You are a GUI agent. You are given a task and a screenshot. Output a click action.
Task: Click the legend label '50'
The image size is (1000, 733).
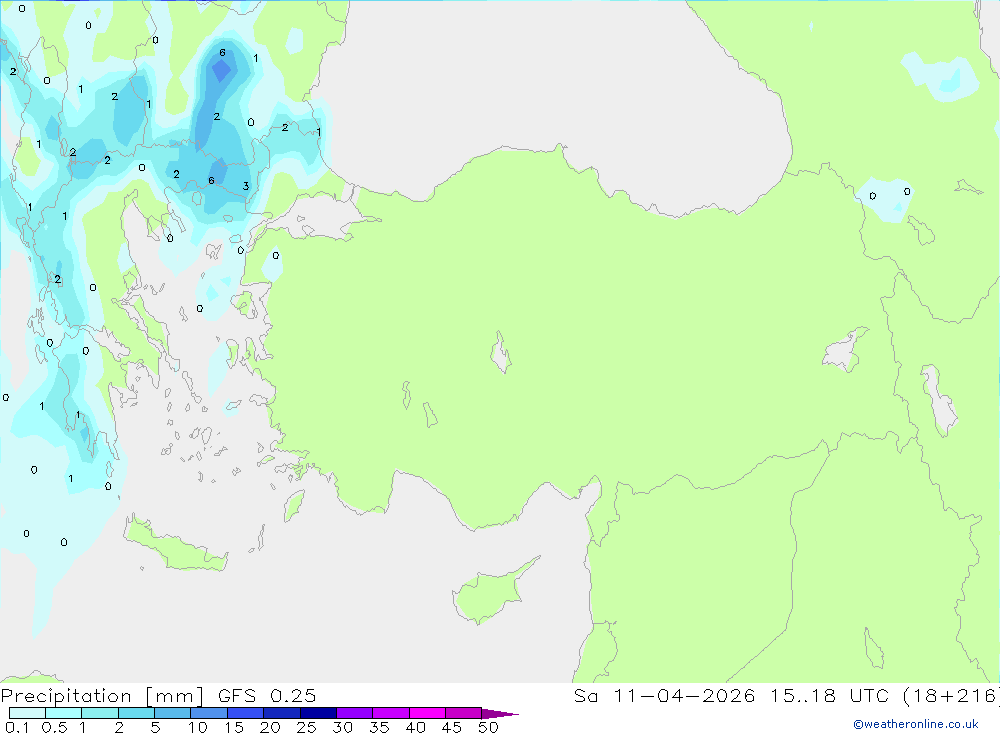(488, 727)
